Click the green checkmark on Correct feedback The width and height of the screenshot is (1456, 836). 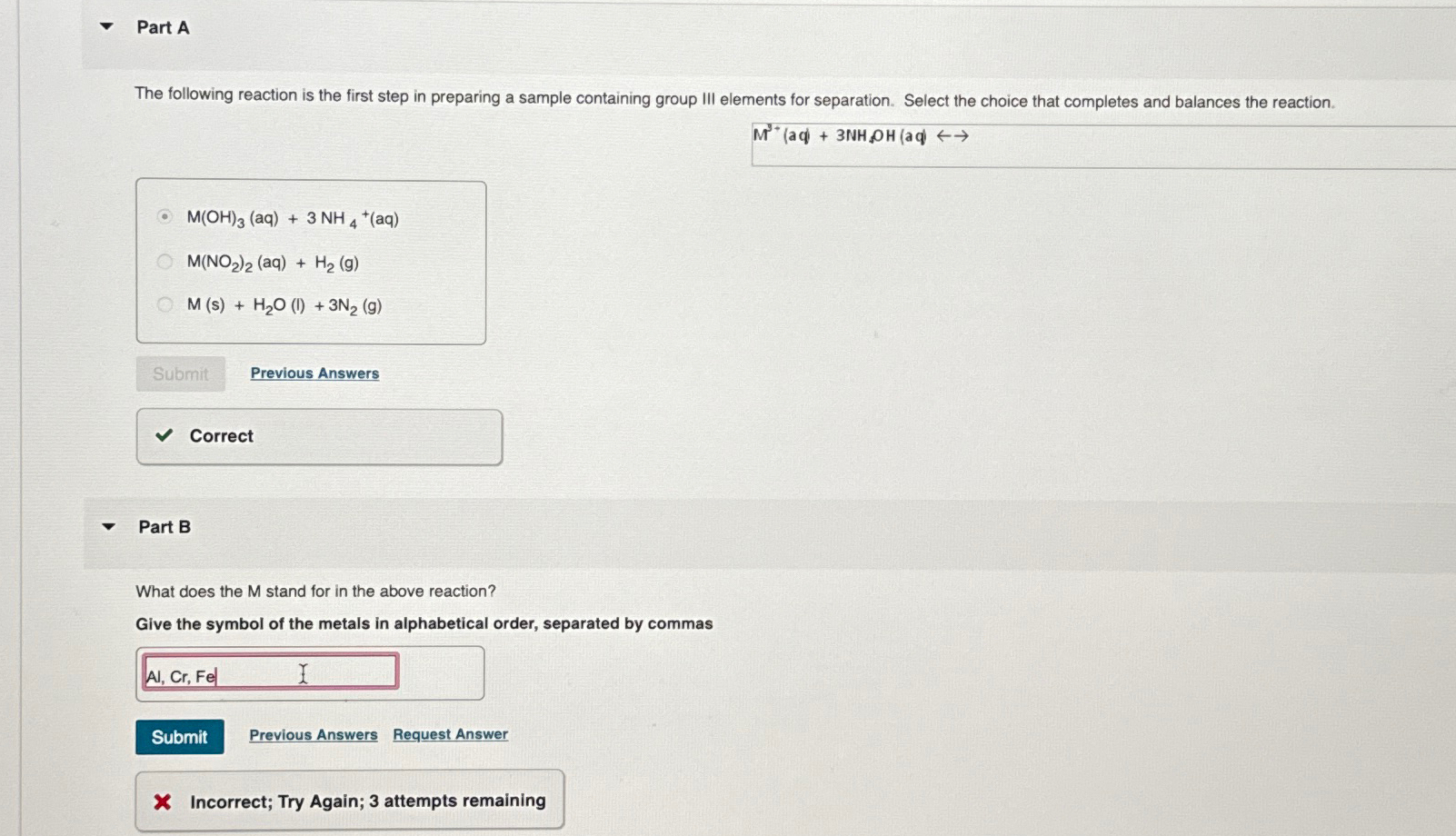(x=164, y=436)
